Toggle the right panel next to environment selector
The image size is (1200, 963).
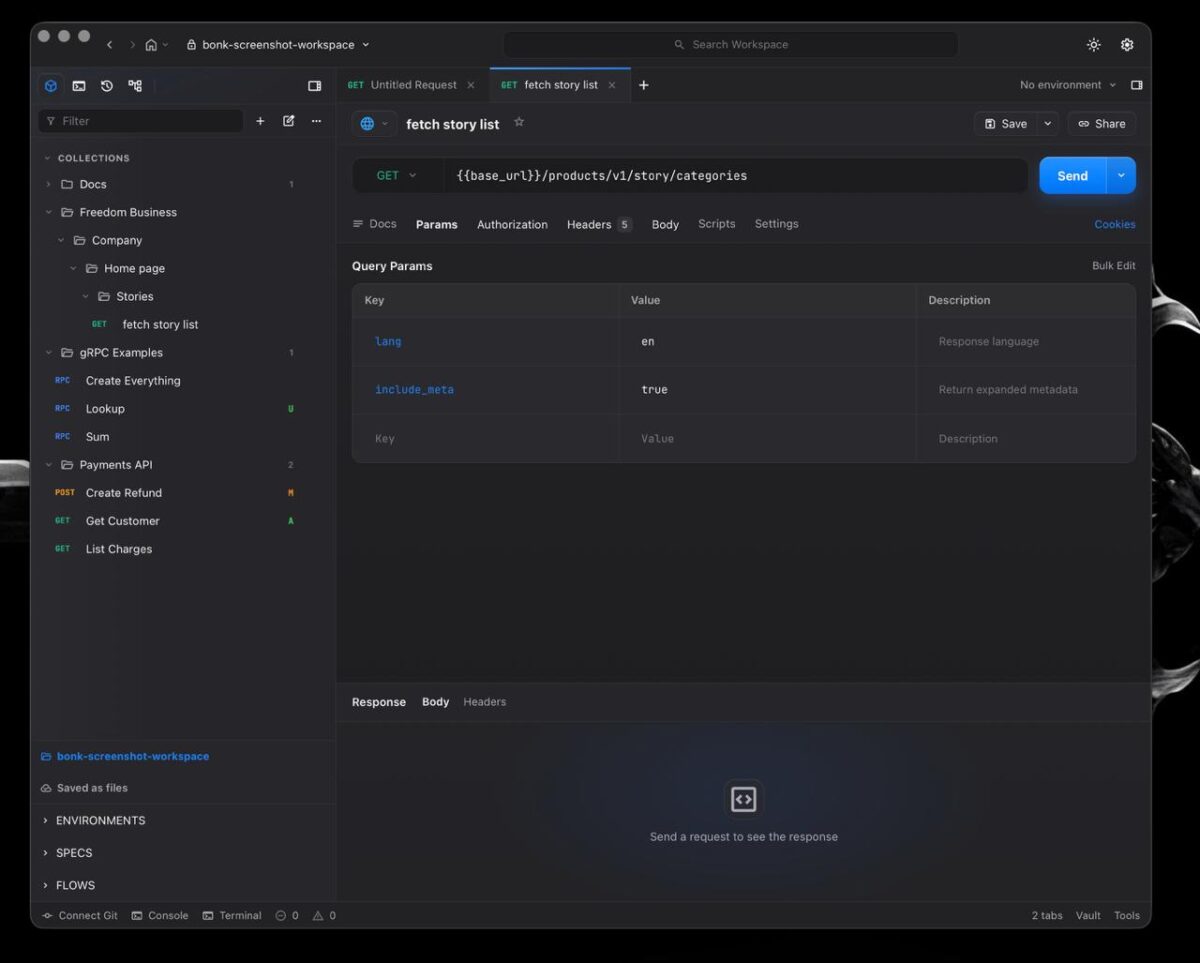click(x=1136, y=85)
